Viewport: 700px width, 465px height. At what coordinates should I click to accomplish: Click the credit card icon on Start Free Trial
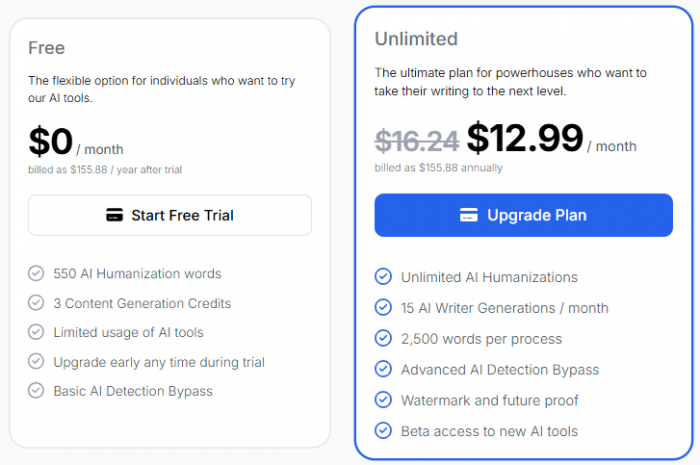click(x=114, y=215)
